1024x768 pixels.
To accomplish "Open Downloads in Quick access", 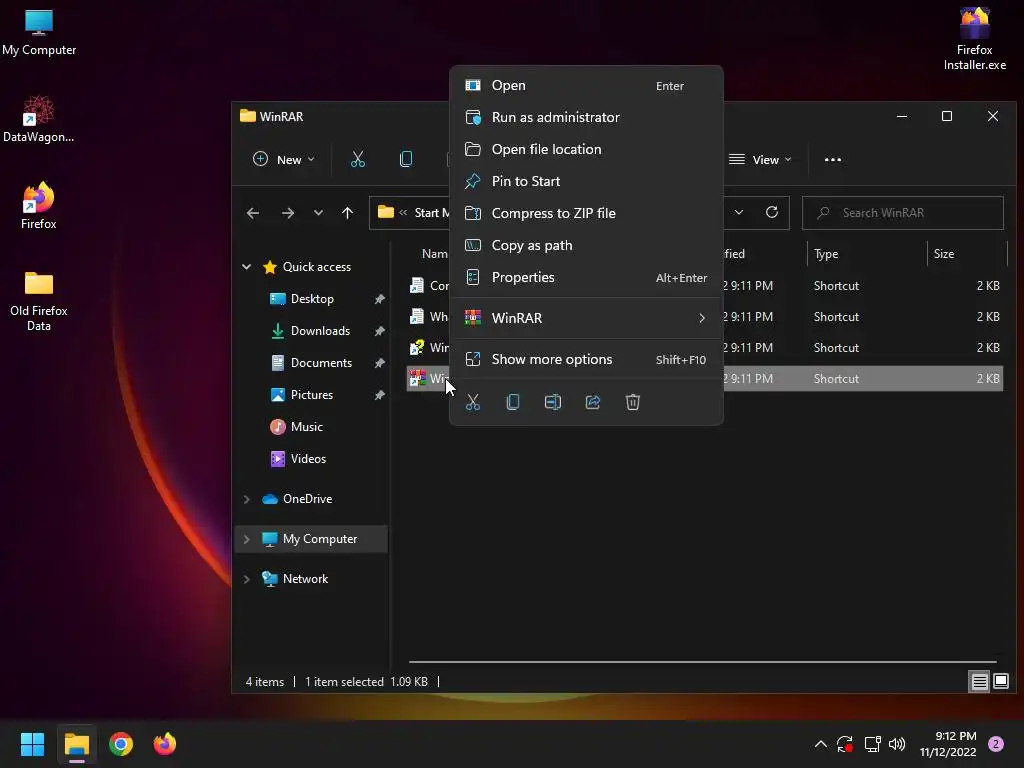I will coord(319,330).
